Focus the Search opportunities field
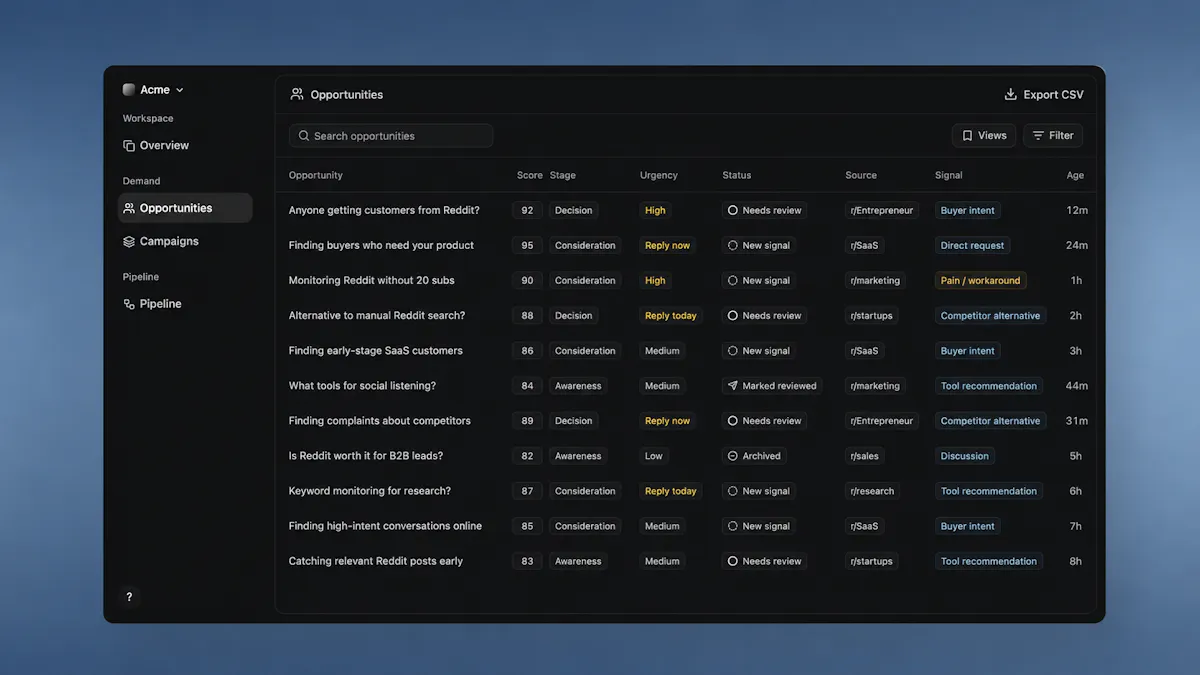1200x675 pixels. click(391, 136)
